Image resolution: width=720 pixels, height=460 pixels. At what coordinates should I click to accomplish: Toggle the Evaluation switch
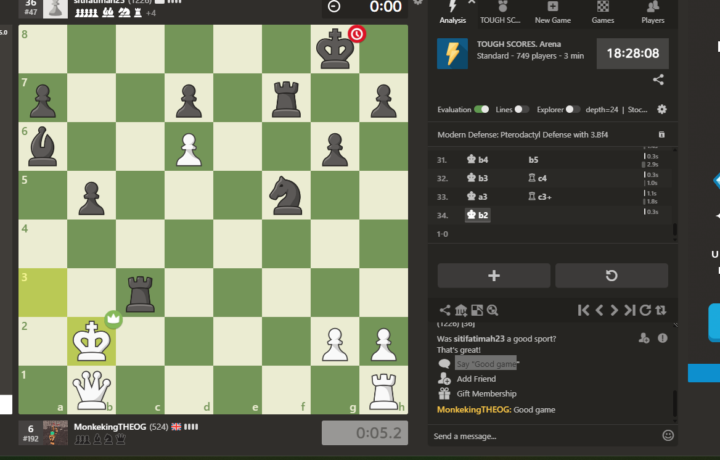[x=481, y=109]
